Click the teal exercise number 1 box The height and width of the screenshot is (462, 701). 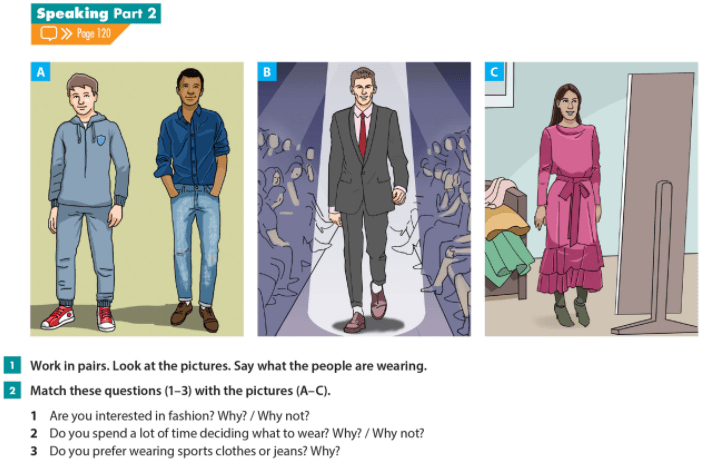[12, 365]
